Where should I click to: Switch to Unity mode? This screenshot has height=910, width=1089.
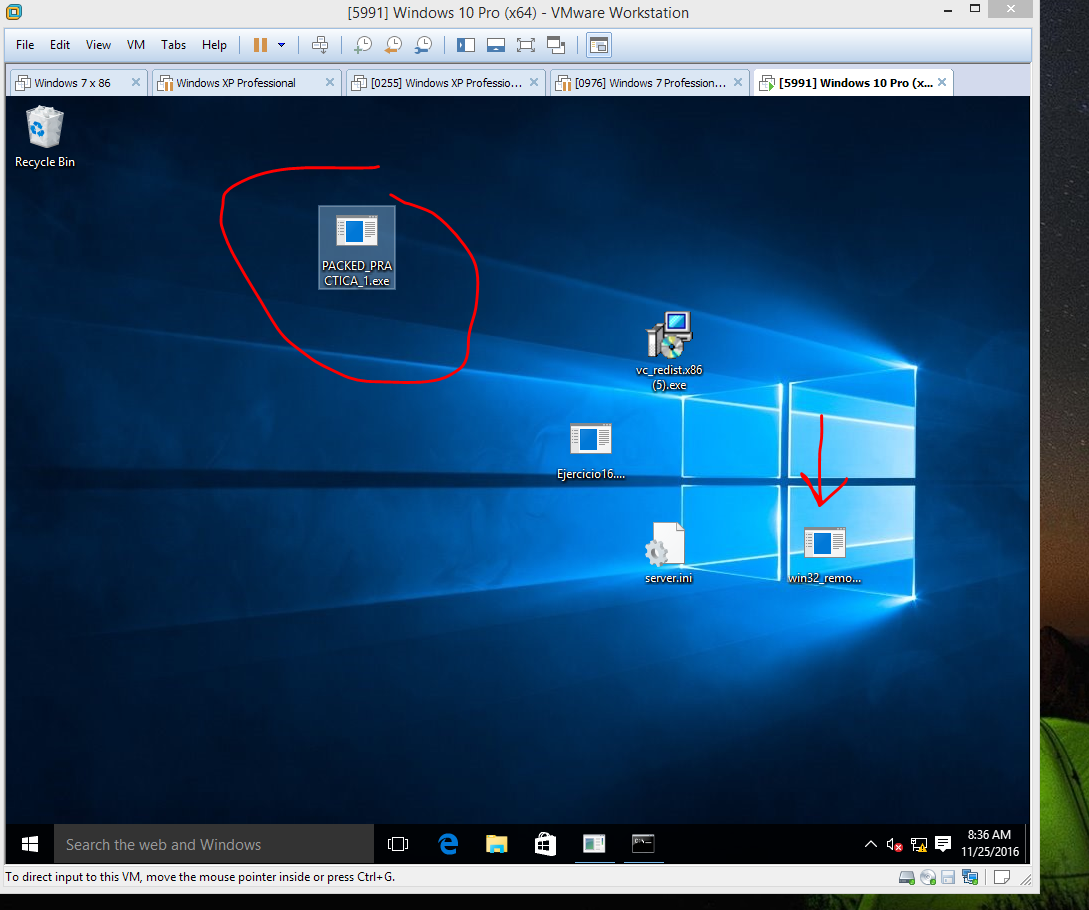[x=557, y=45]
